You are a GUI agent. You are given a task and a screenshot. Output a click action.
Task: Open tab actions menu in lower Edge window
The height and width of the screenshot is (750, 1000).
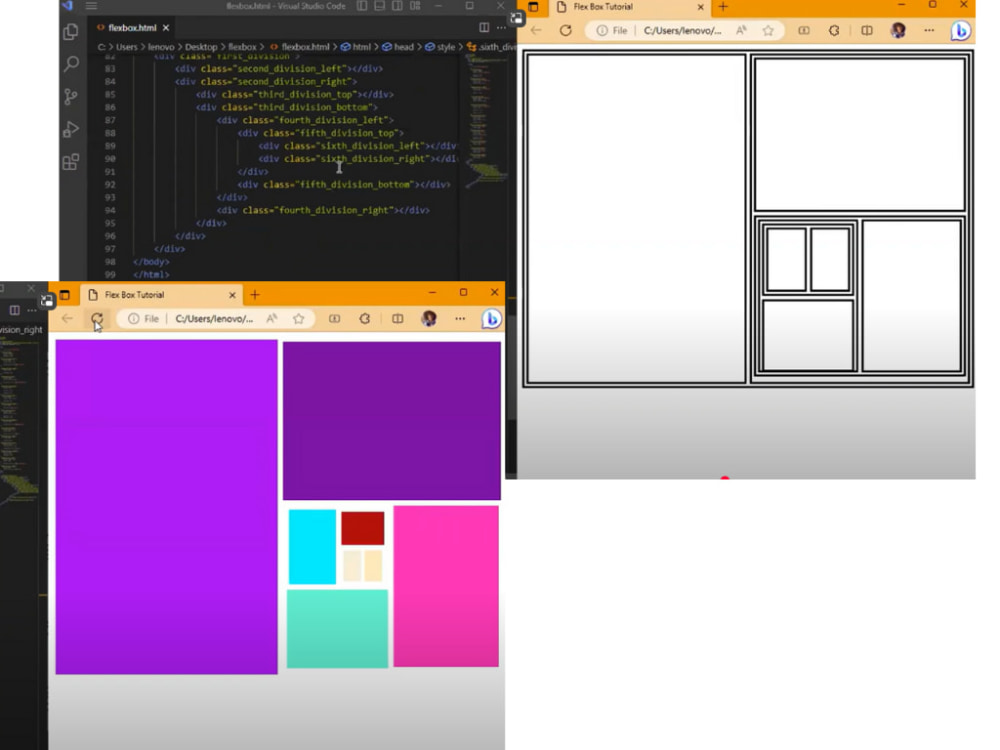coord(64,295)
